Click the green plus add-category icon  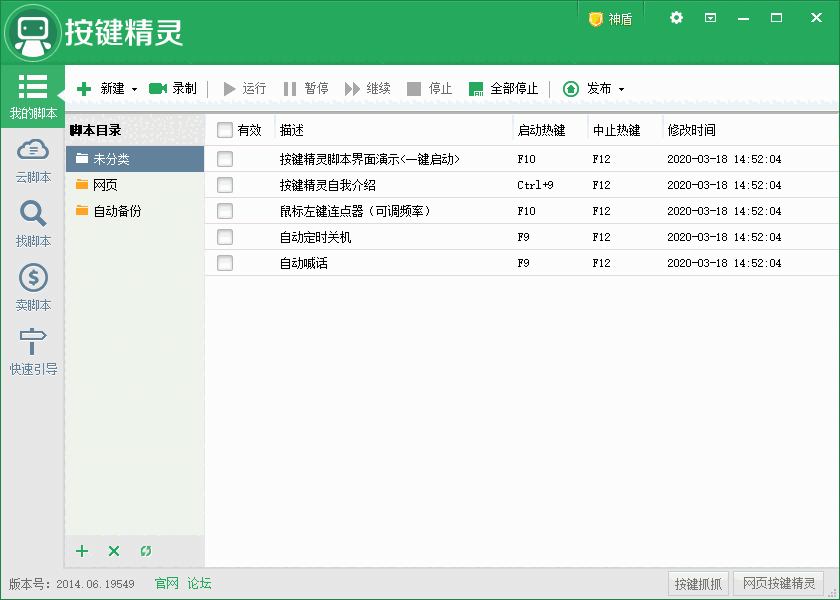[82, 551]
